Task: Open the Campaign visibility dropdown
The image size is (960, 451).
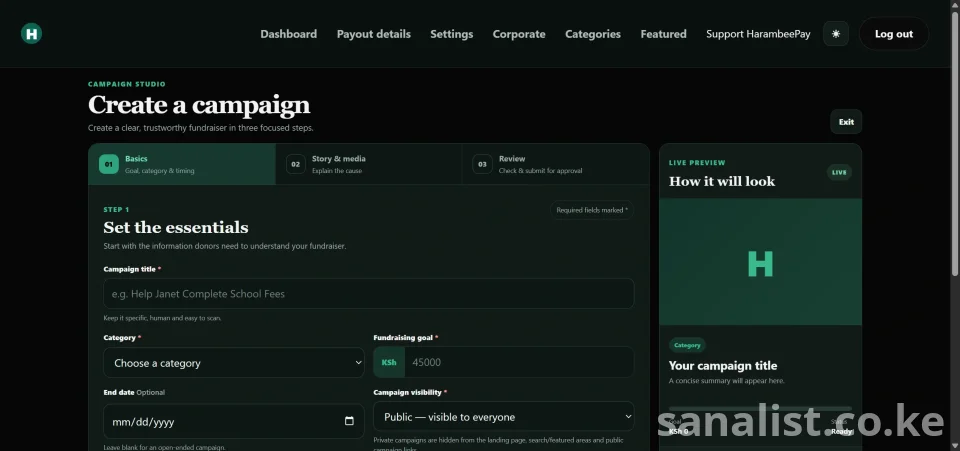Action: click(503, 417)
